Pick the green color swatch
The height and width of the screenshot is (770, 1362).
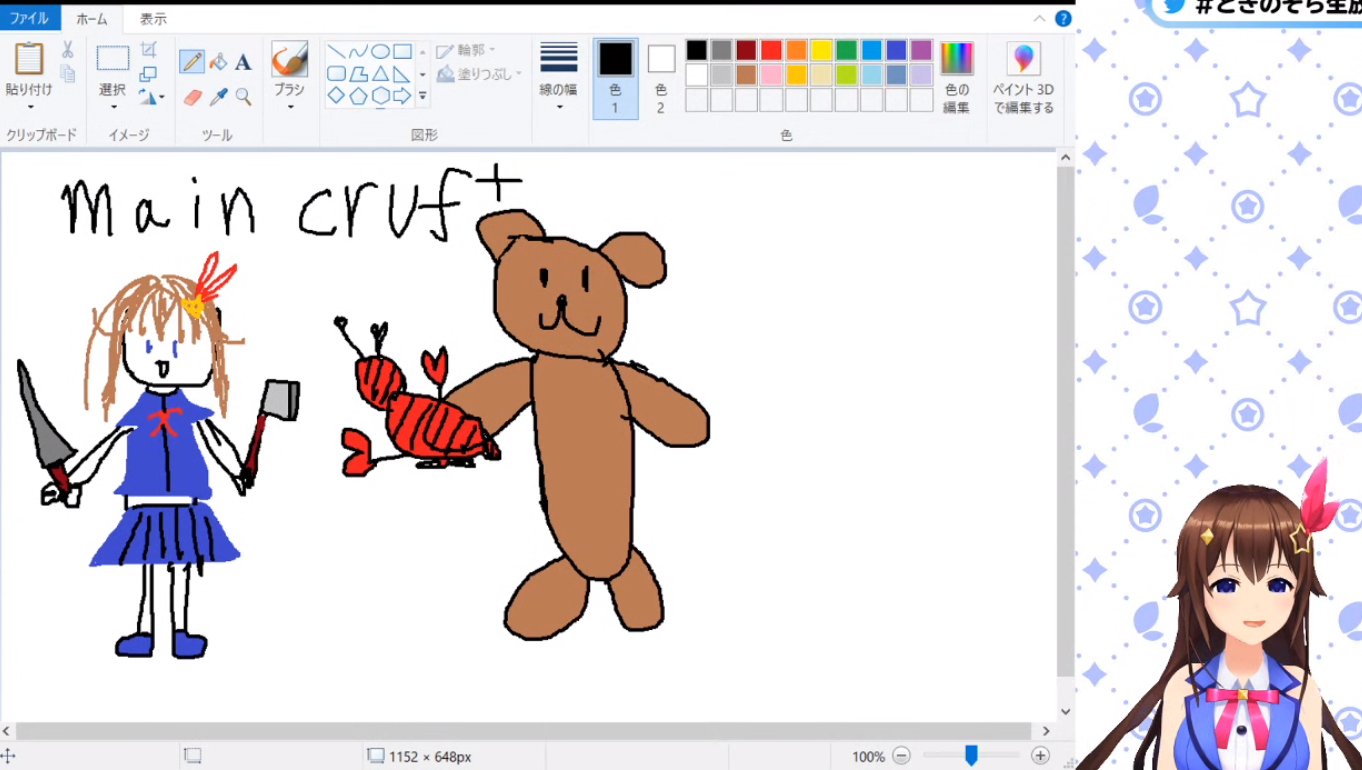846,51
